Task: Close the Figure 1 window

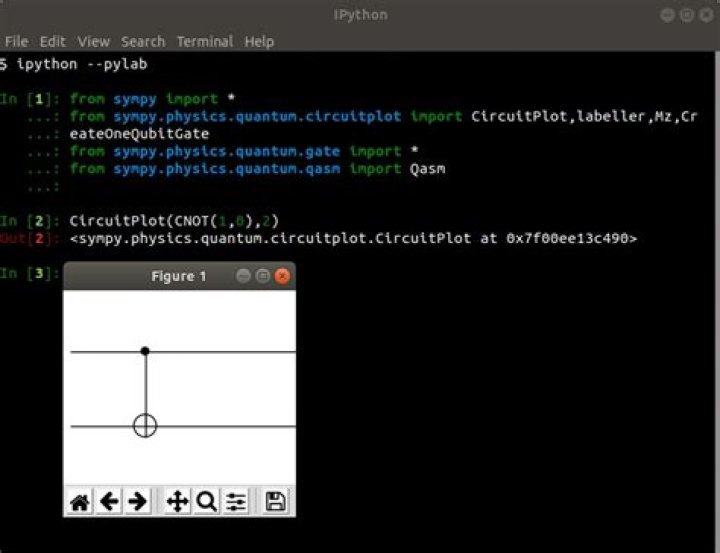Action: [282, 276]
